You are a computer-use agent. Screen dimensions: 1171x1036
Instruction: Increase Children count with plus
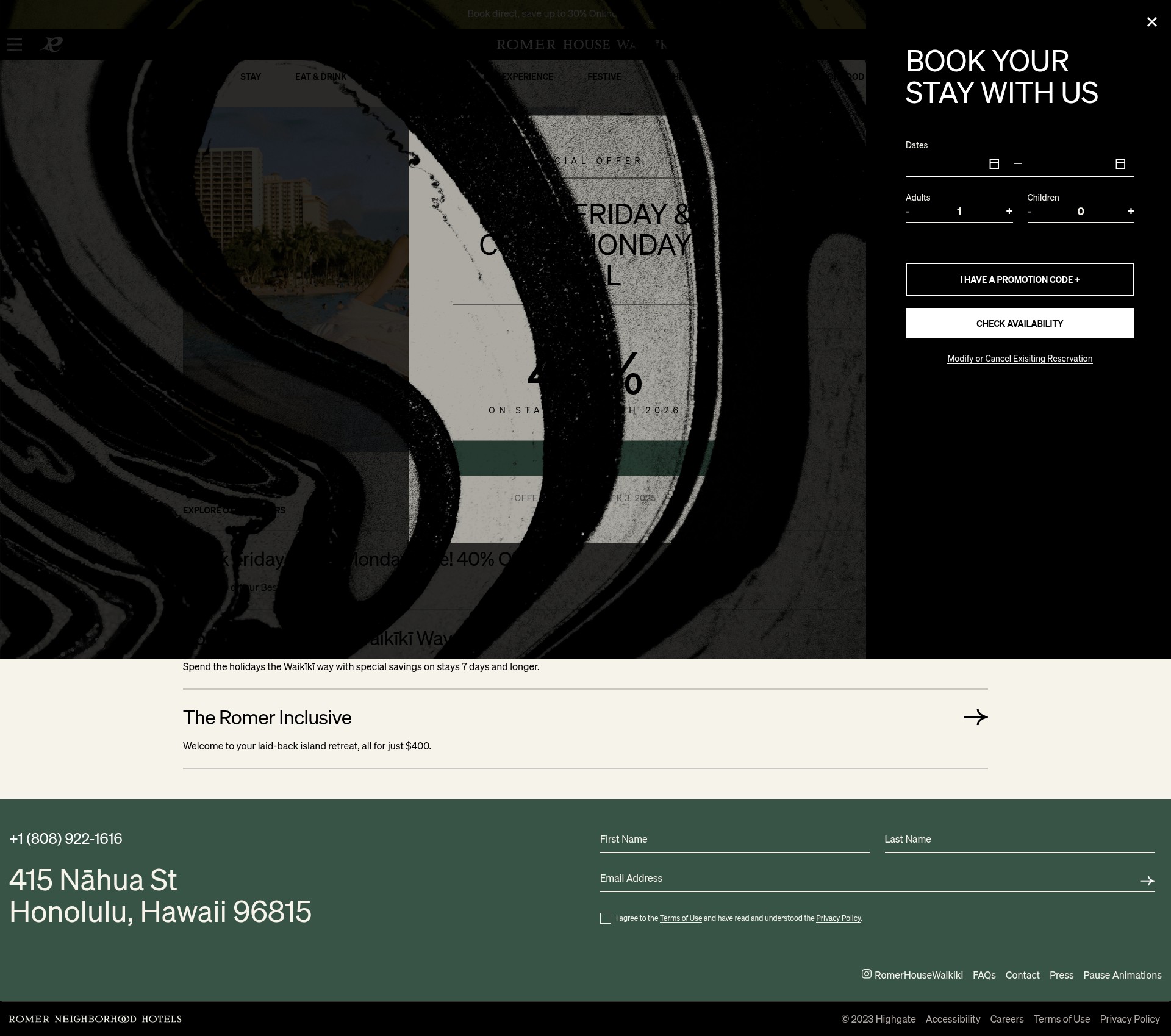1130,211
